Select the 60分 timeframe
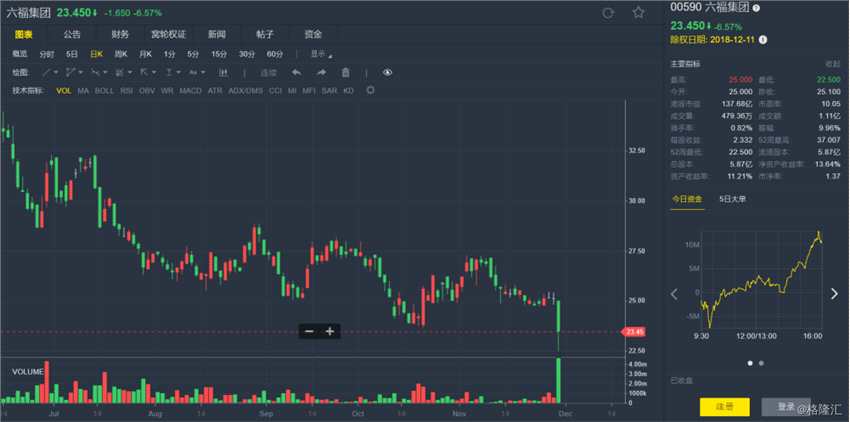This screenshot has width=850, height=422. [275, 54]
